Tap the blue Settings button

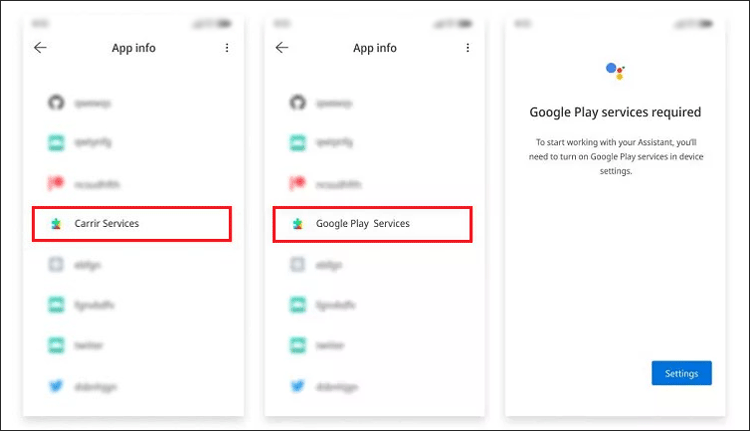(x=682, y=373)
